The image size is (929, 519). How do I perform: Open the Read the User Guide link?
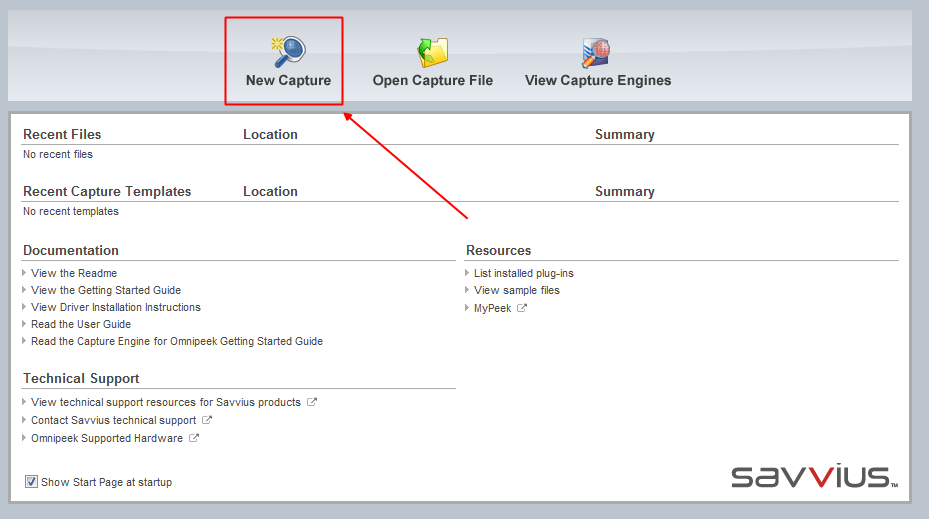tap(81, 324)
